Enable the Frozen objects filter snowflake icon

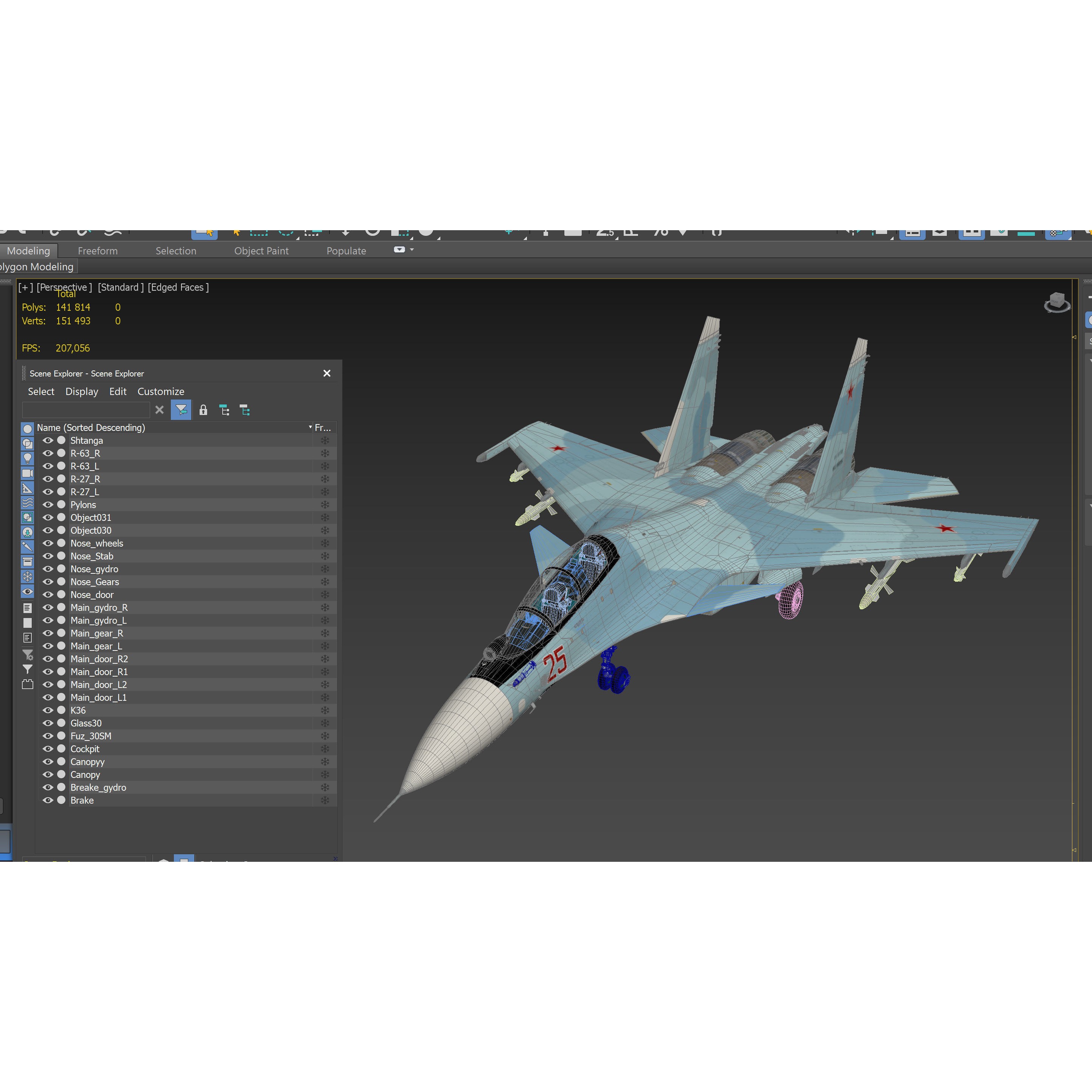pyautogui.click(x=28, y=576)
